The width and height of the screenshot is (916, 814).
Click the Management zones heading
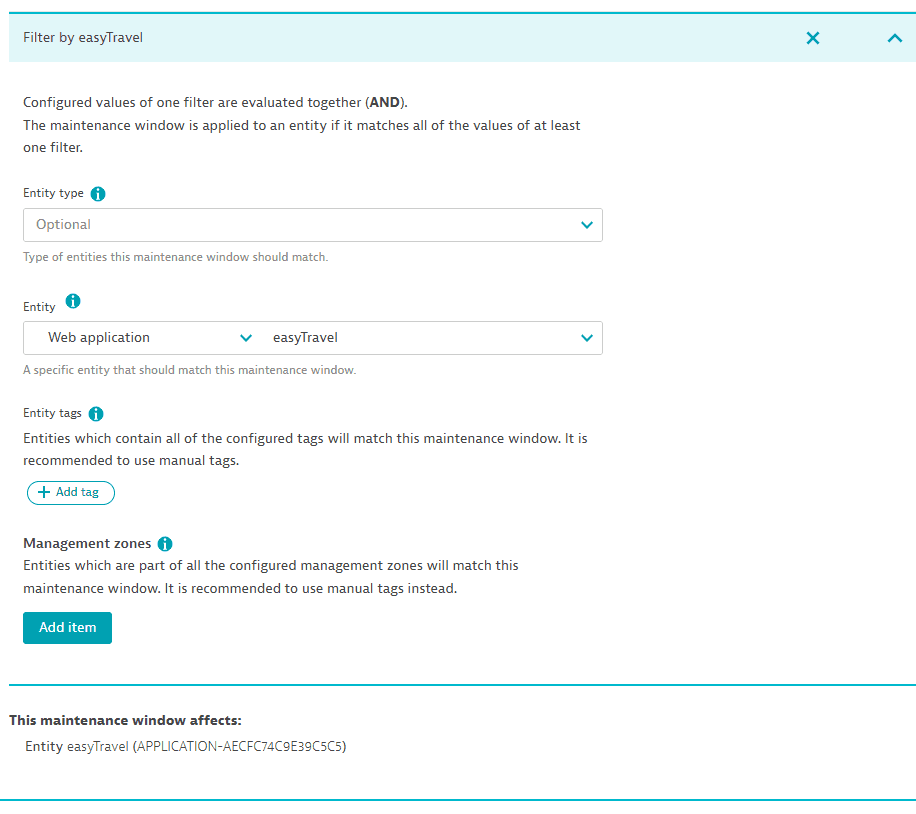(87, 543)
